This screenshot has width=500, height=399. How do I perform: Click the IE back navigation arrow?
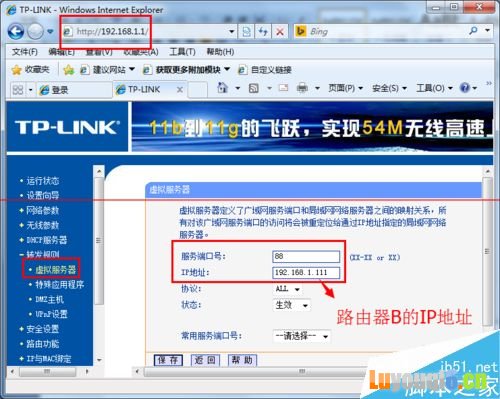tap(16, 32)
